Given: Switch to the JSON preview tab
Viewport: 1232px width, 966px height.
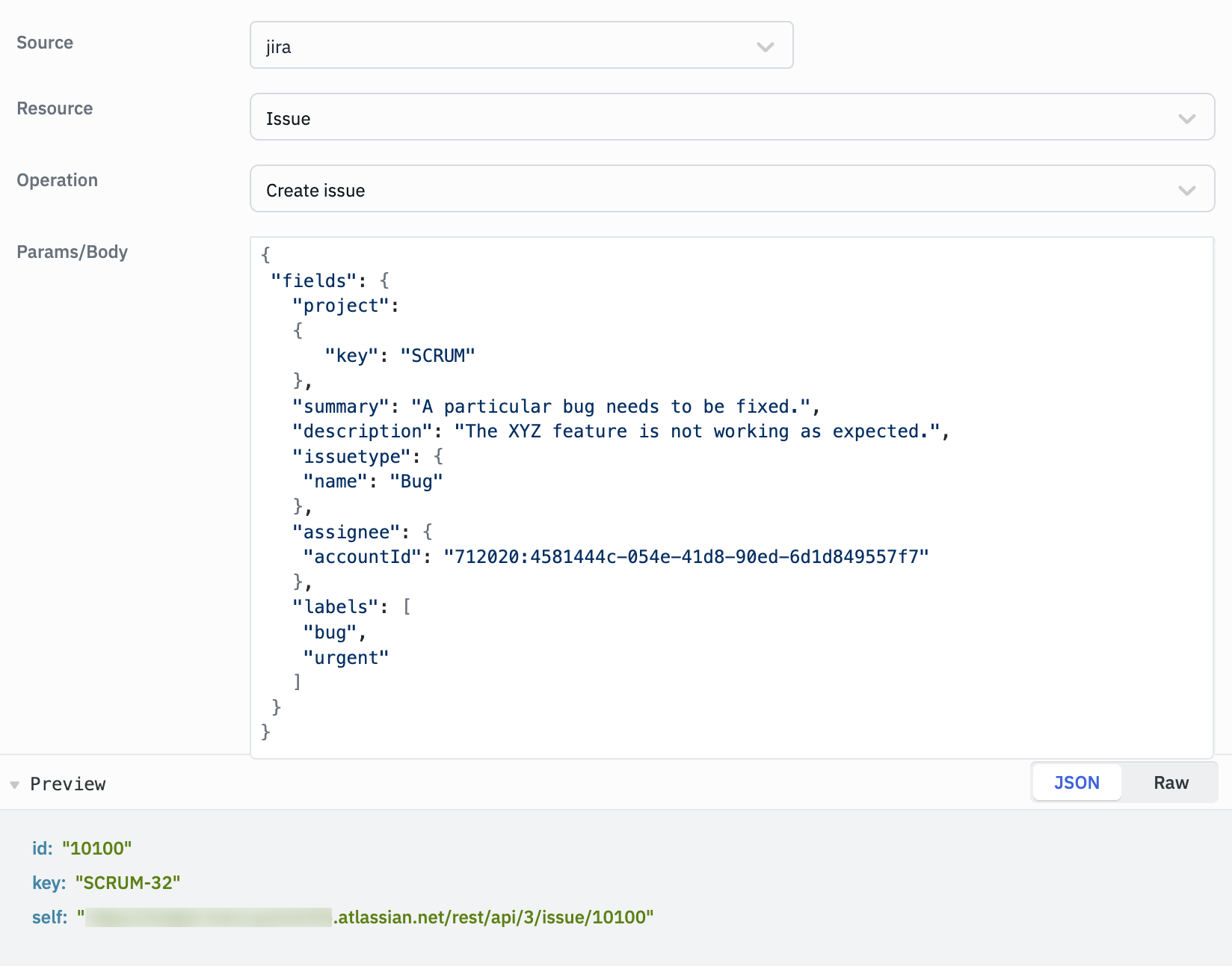Looking at the screenshot, I should click(x=1077, y=782).
